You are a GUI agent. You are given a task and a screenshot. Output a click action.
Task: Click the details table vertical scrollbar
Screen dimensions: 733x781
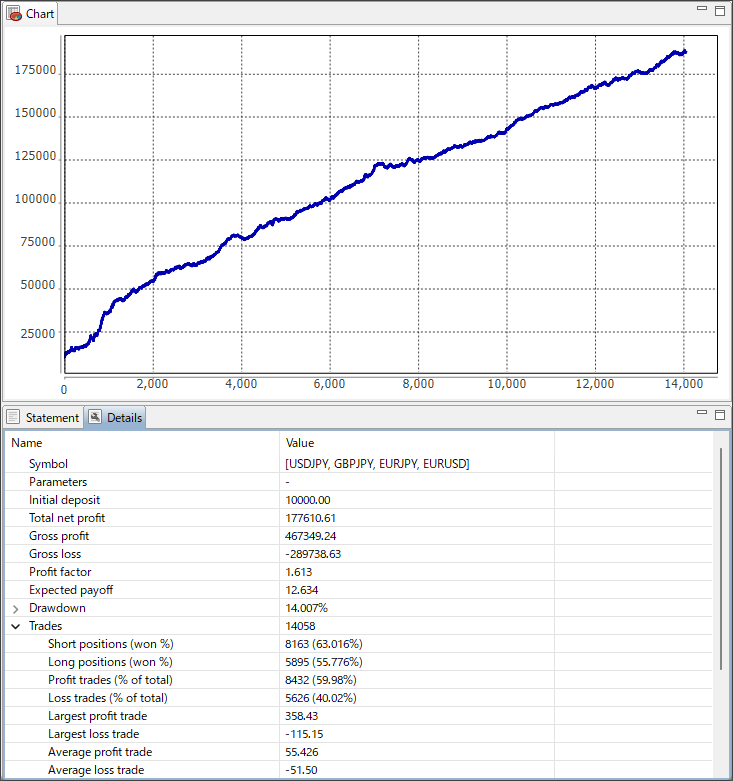point(721,559)
